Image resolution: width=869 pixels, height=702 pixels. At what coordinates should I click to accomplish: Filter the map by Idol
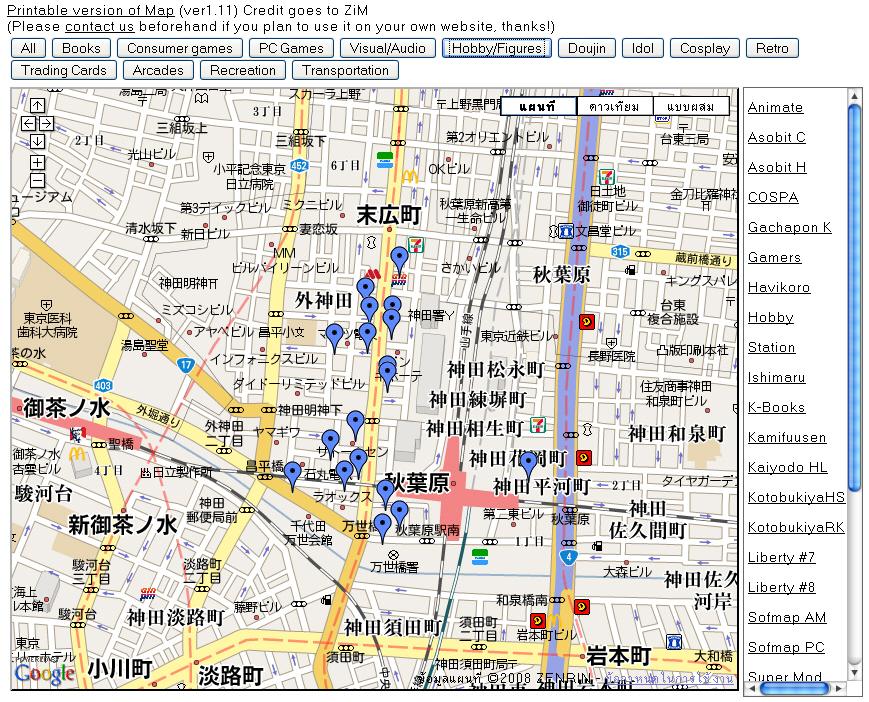pyautogui.click(x=642, y=48)
